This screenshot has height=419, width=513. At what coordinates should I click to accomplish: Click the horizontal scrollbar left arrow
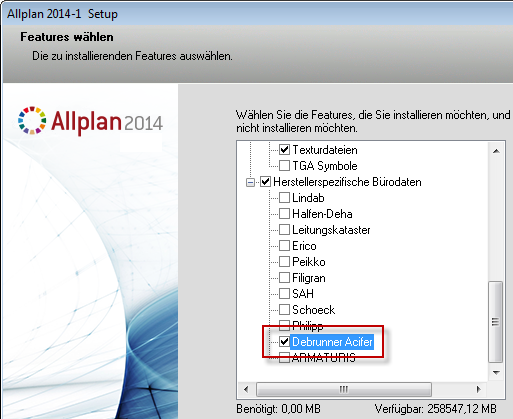[x=246, y=389]
